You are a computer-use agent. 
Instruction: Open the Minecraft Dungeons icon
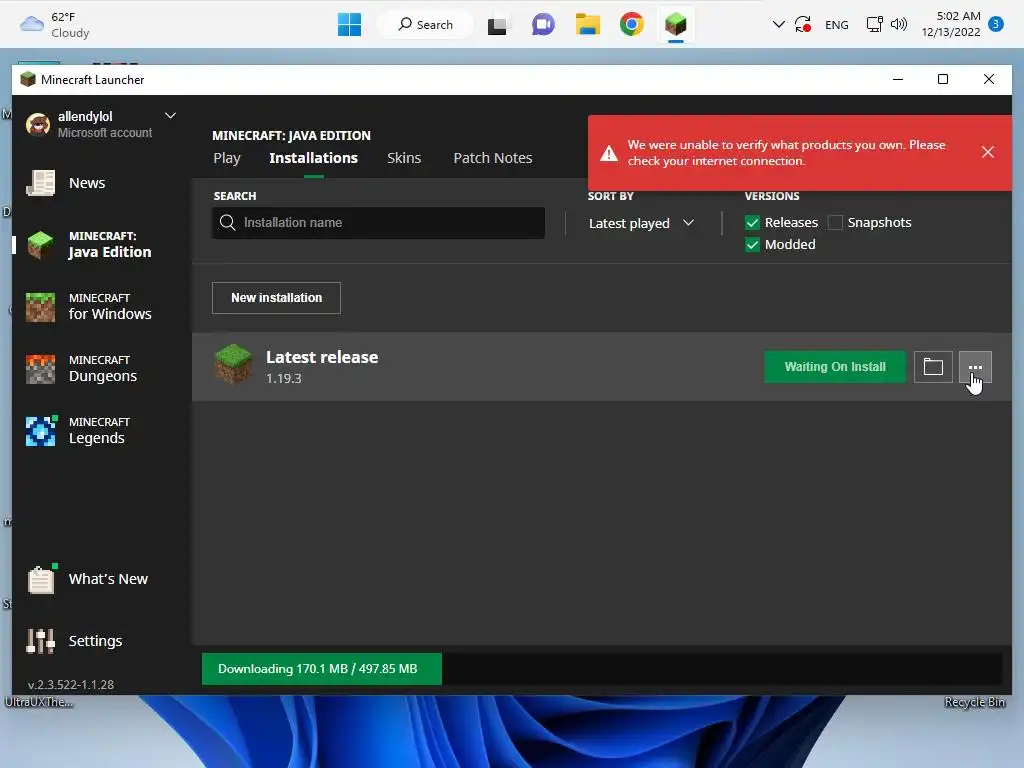pyautogui.click(x=40, y=369)
